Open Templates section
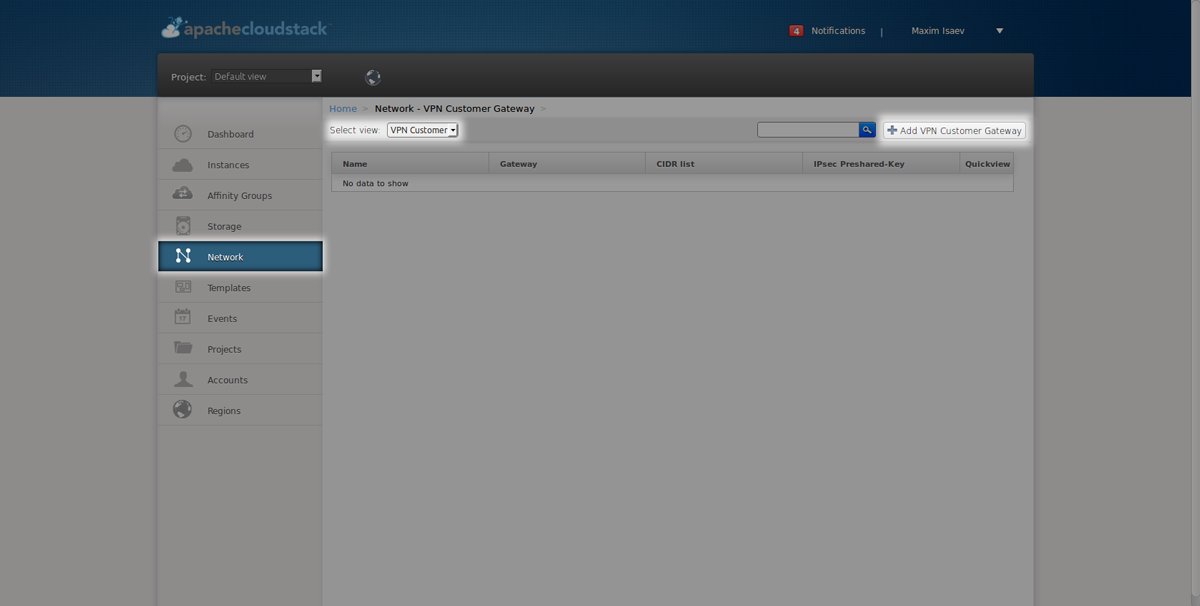The image size is (1200, 606). (x=240, y=288)
